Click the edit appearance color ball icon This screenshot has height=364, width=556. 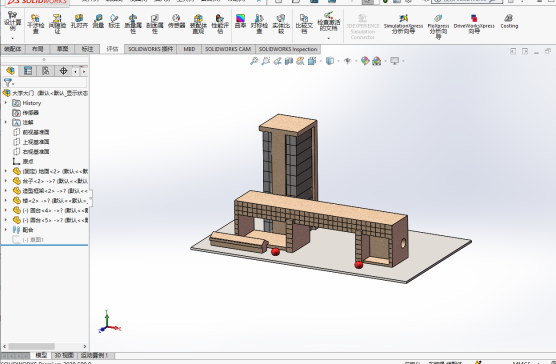click(x=365, y=61)
